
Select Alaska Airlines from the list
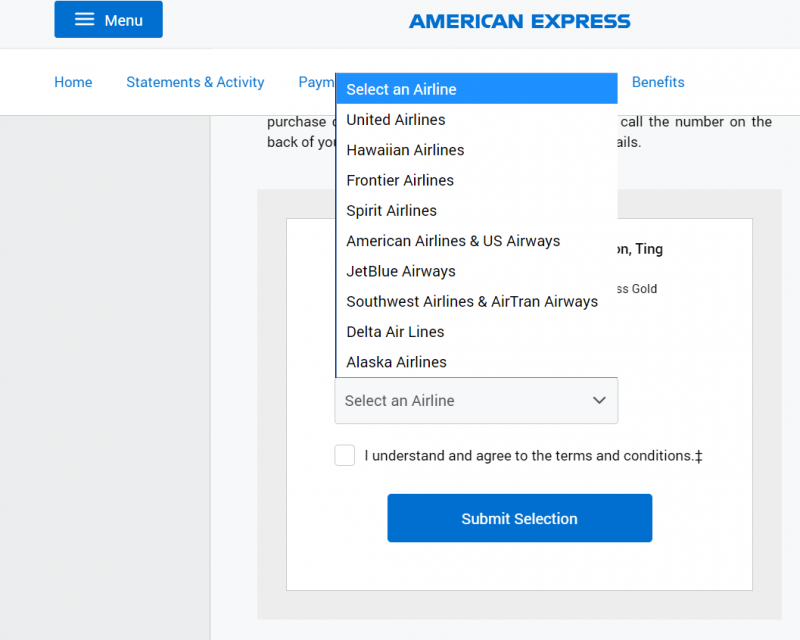[x=396, y=362]
